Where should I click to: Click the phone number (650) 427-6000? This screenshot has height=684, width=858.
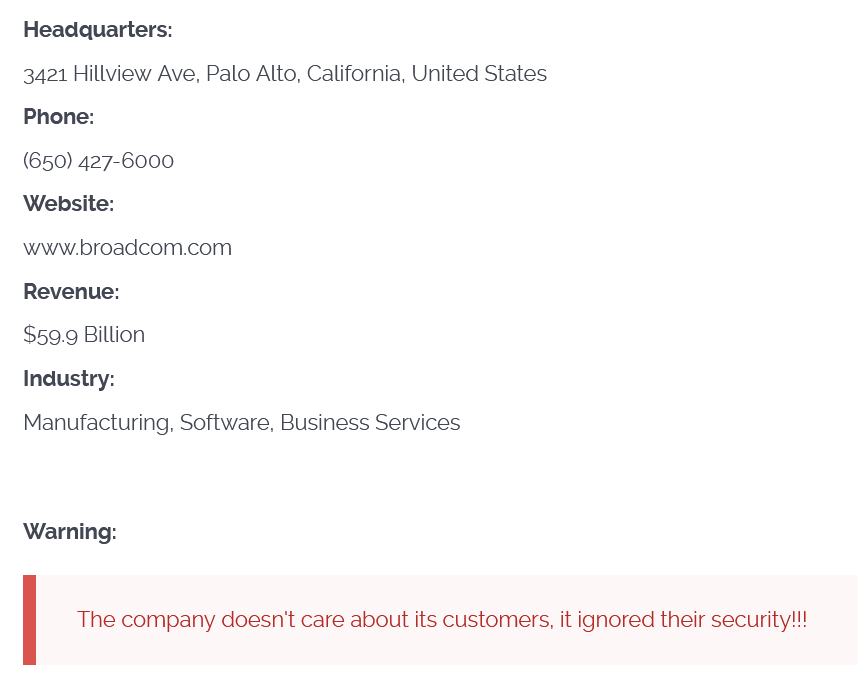[98, 161]
